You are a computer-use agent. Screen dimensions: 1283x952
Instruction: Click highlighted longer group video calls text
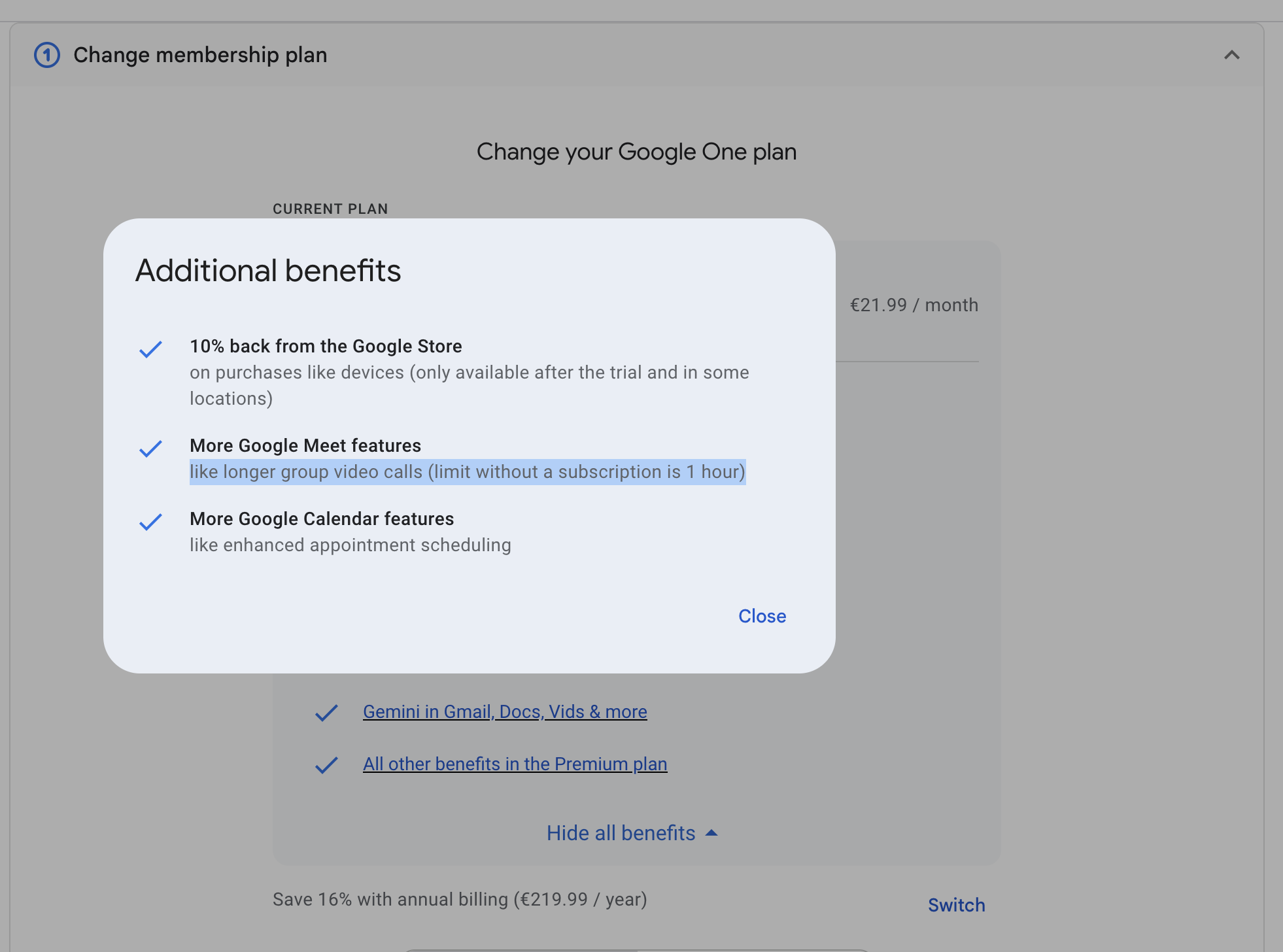(467, 471)
